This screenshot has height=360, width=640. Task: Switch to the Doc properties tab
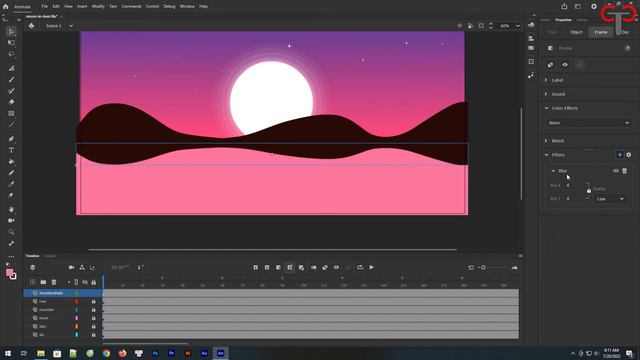point(625,32)
